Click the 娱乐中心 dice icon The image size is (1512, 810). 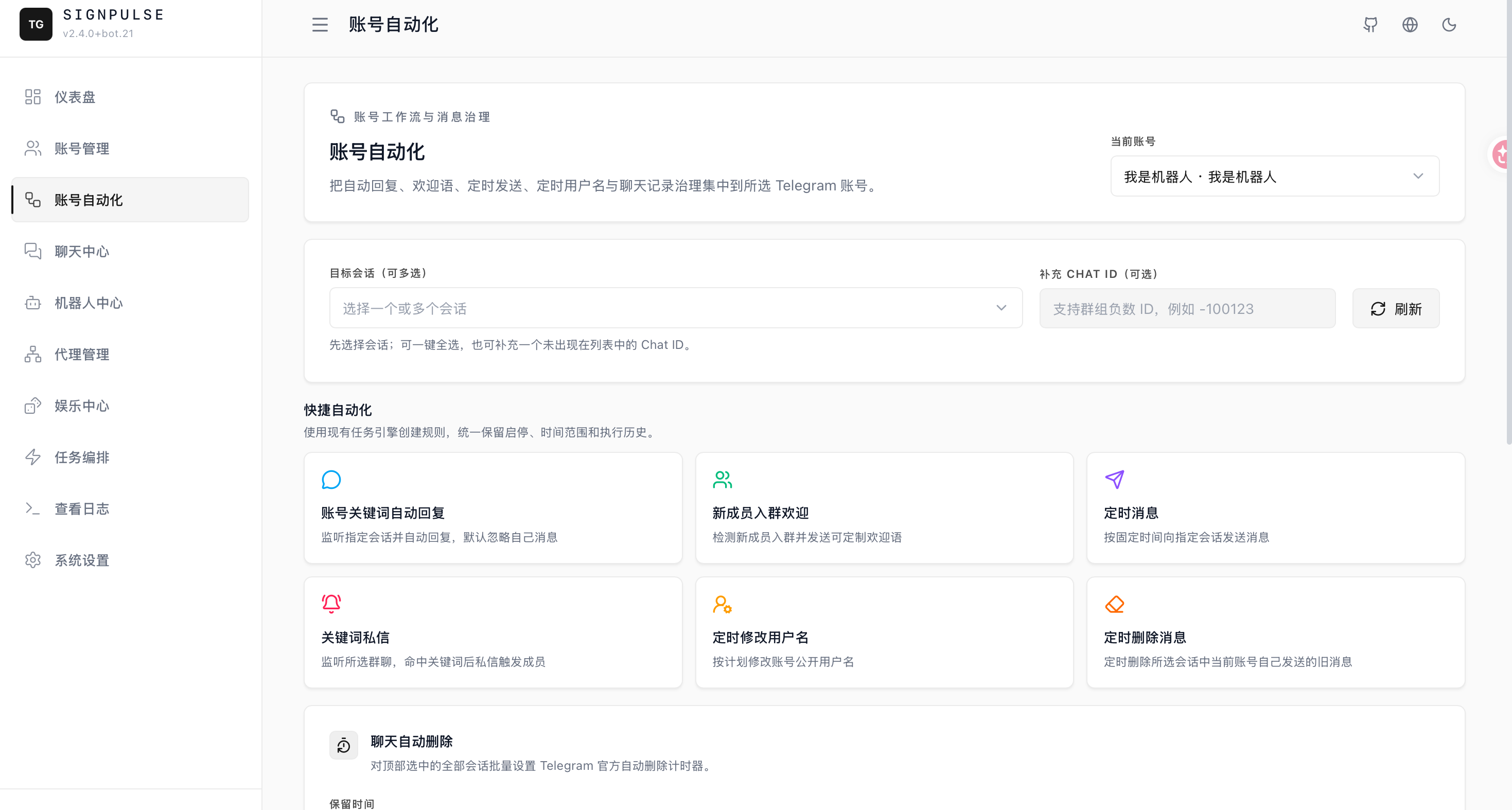[x=33, y=406]
